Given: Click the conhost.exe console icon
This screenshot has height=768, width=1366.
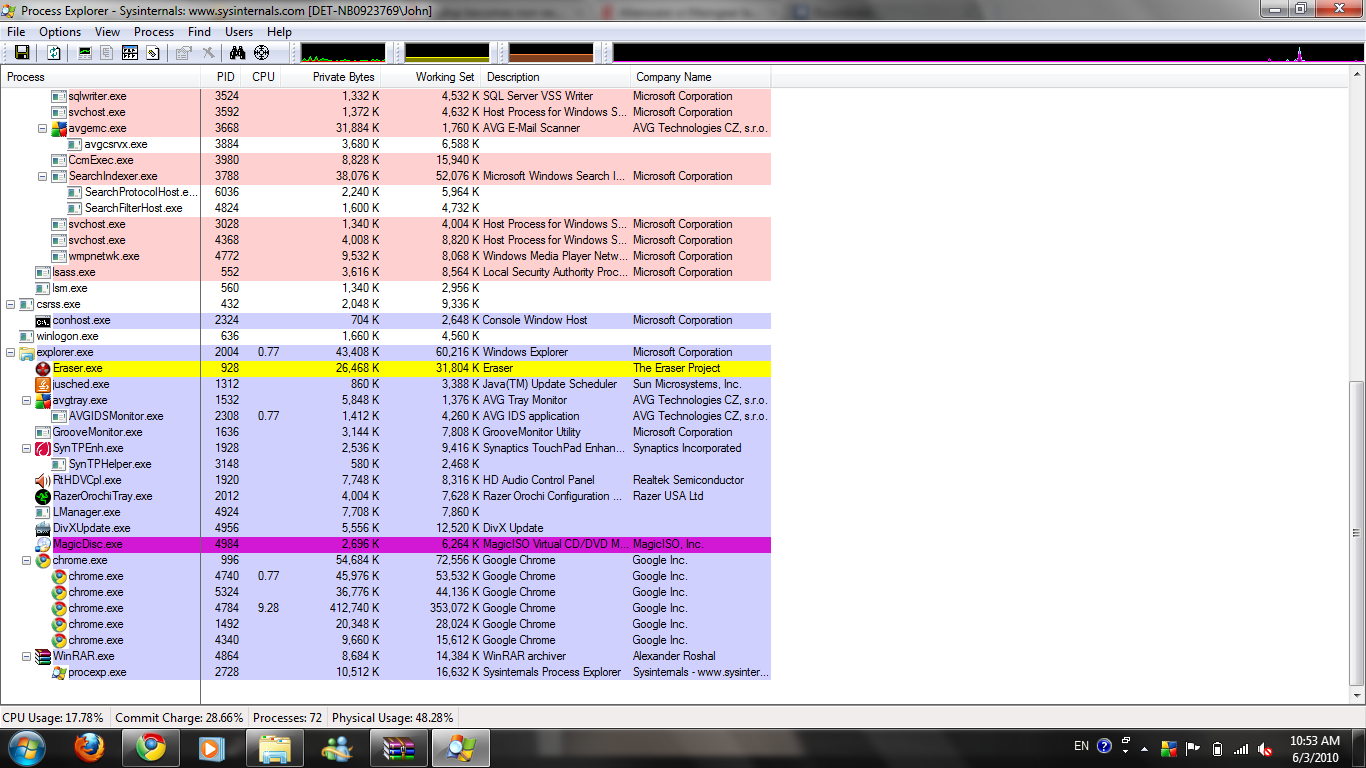Looking at the screenshot, I should [43, 320].
